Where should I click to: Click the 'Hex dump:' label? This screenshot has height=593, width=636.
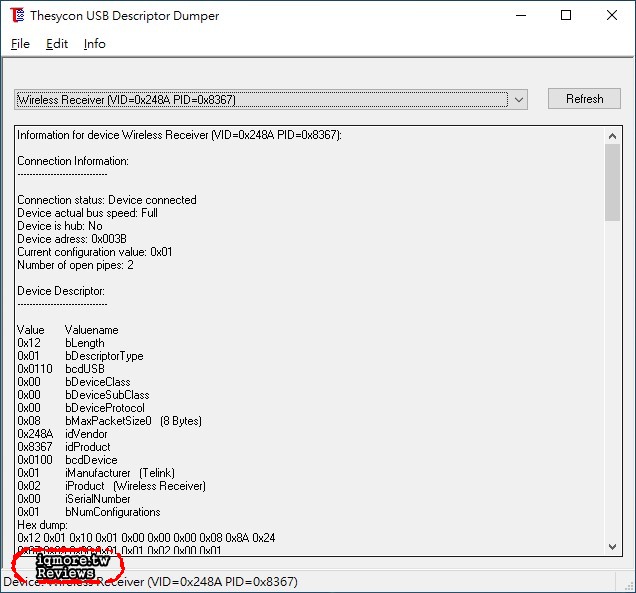42,524
